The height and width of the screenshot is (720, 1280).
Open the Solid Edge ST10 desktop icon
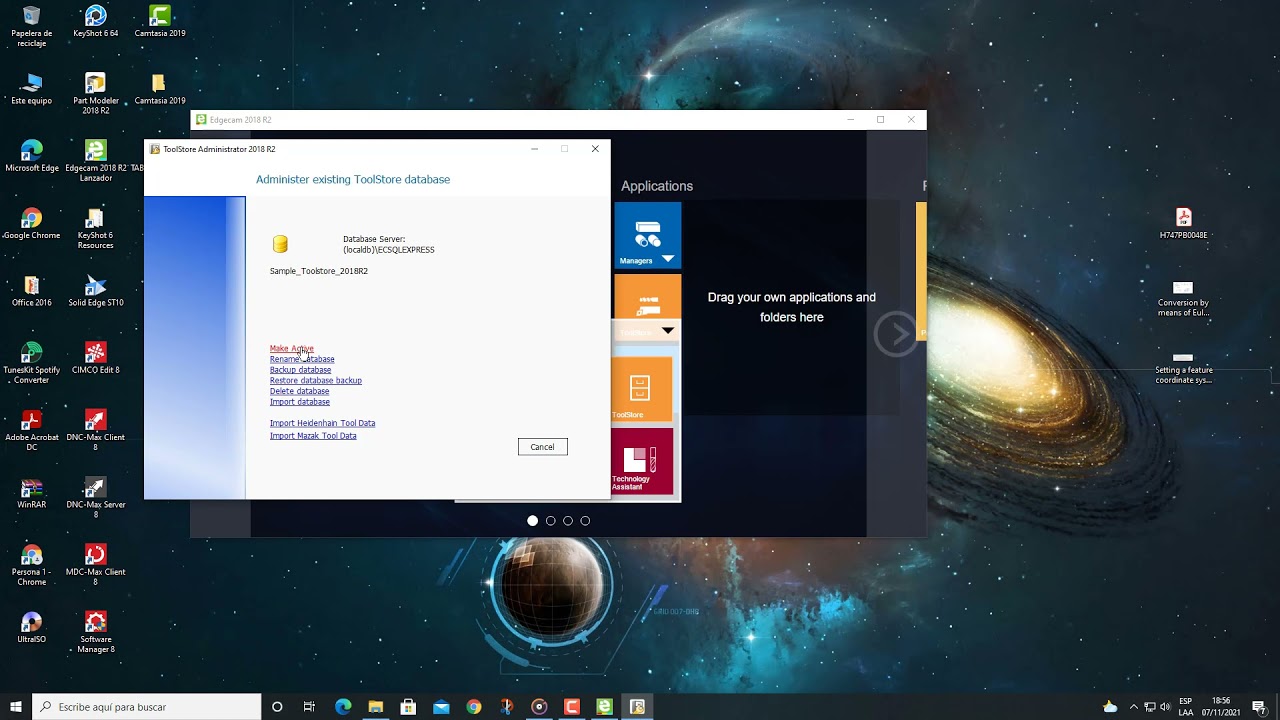(95, 286)
